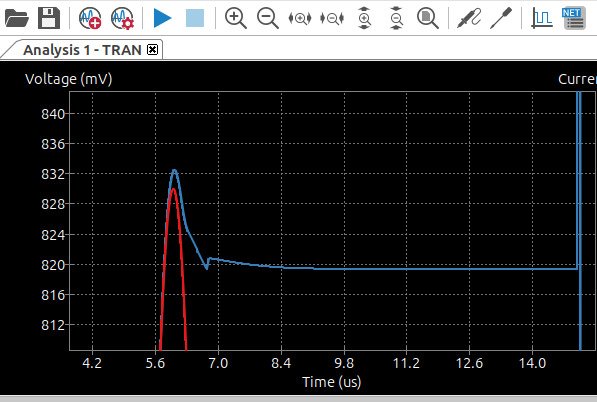Click the 840 tick on the voltage axis

[x=53, y=114]
